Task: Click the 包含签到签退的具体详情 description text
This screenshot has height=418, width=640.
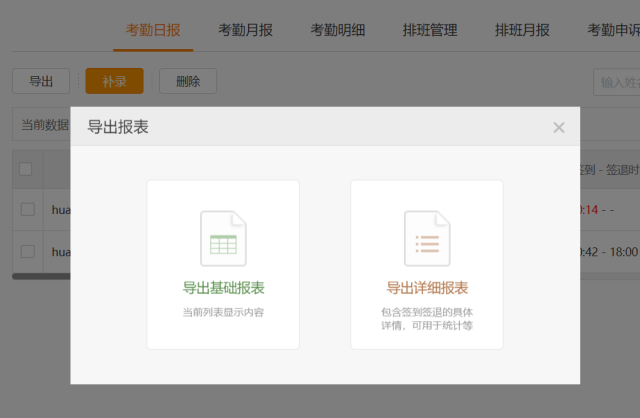Action: (427, 319)
